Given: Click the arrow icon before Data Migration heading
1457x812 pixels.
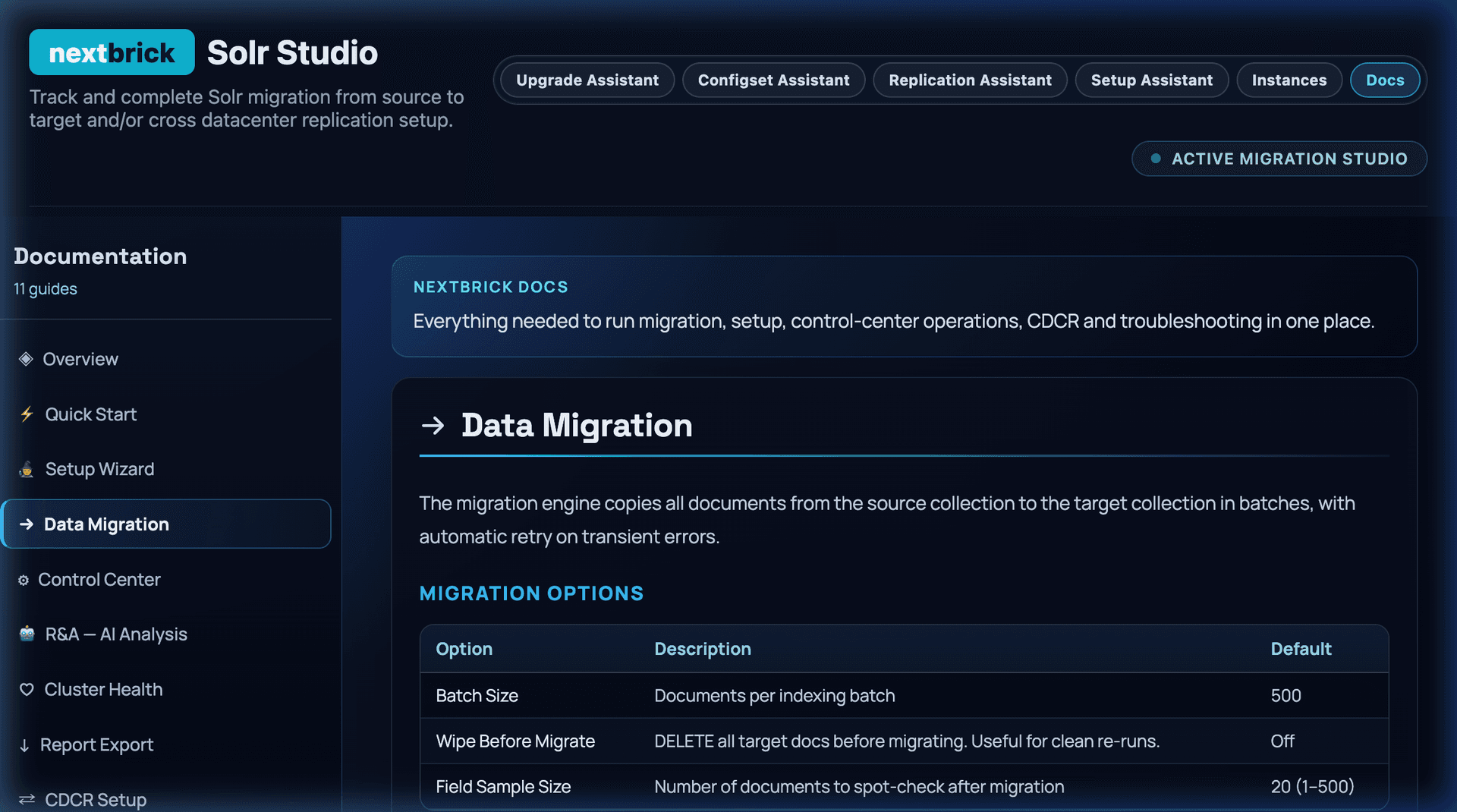Looking at the screenshot, I should click(x=433, y=425).
